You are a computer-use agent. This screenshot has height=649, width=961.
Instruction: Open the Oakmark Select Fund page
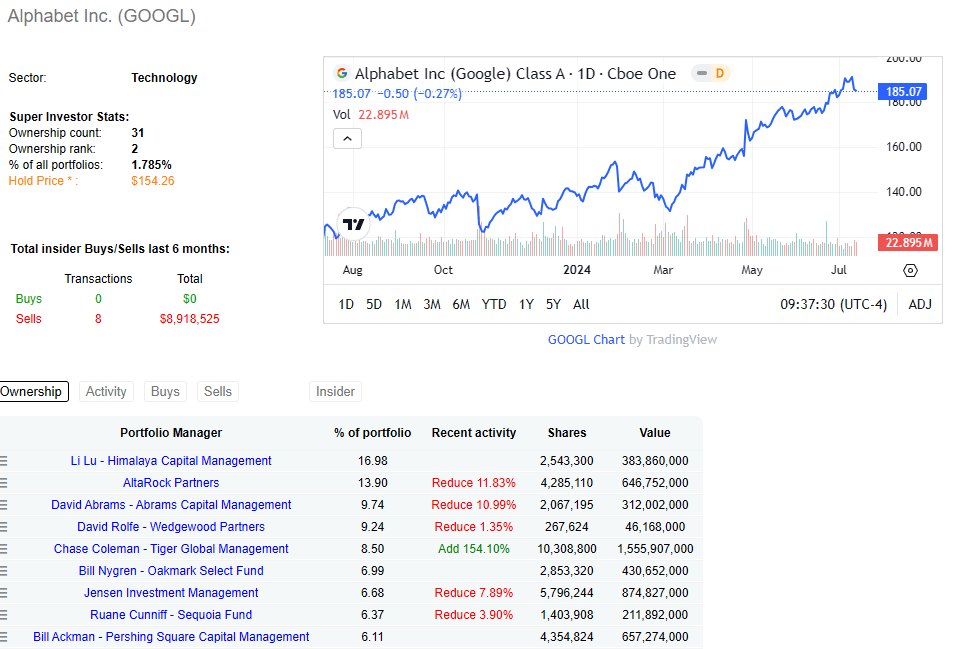pos(170,570)
